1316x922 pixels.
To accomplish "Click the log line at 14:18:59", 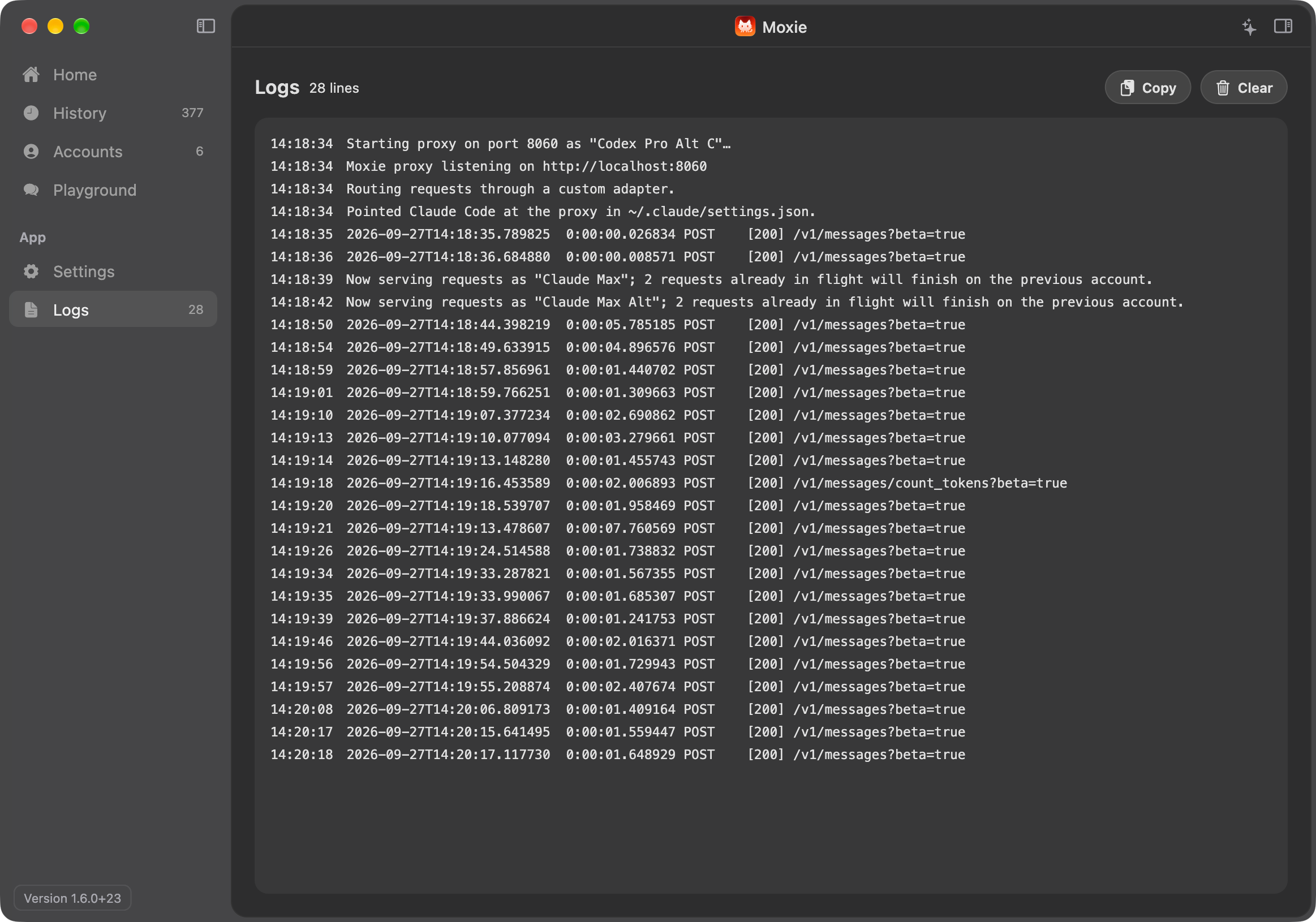I will tap(617, 370).
